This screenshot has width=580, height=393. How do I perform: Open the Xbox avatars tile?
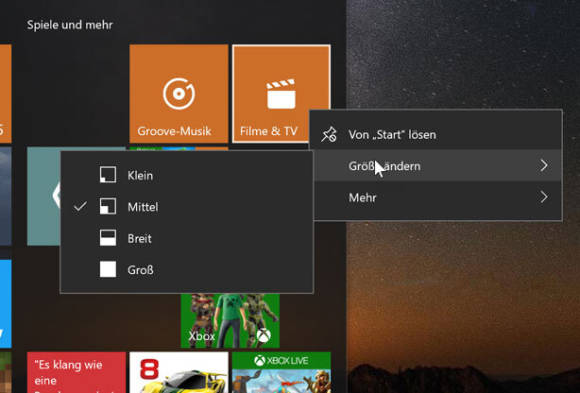point(230,321)
